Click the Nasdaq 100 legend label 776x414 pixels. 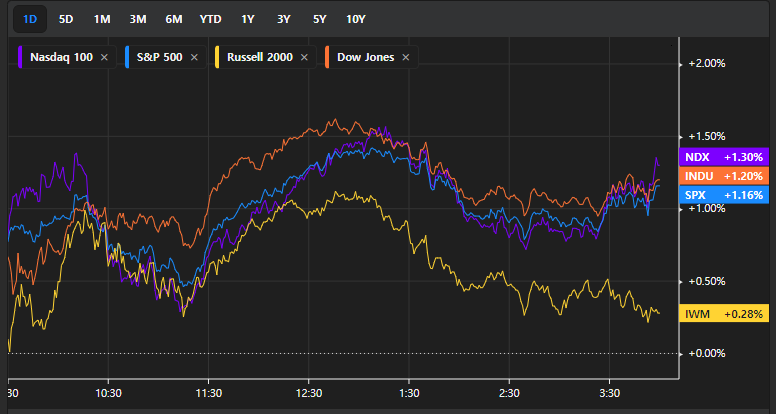pyautogui.click(x=58, y=57)
